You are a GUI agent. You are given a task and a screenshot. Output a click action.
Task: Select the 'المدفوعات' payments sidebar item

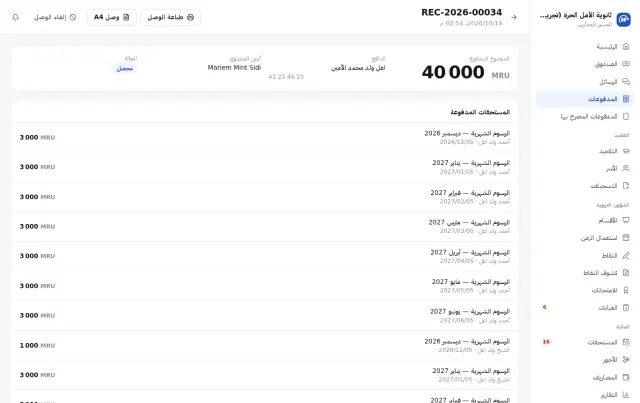[584, 99]
